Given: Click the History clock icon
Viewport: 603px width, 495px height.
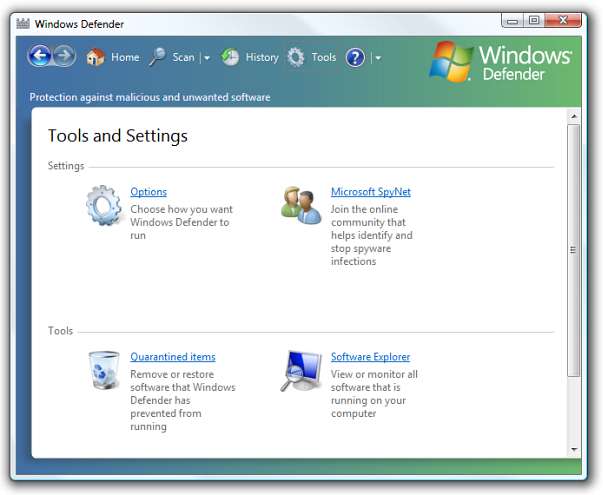Looking at the screenshot, I should 230,57.
